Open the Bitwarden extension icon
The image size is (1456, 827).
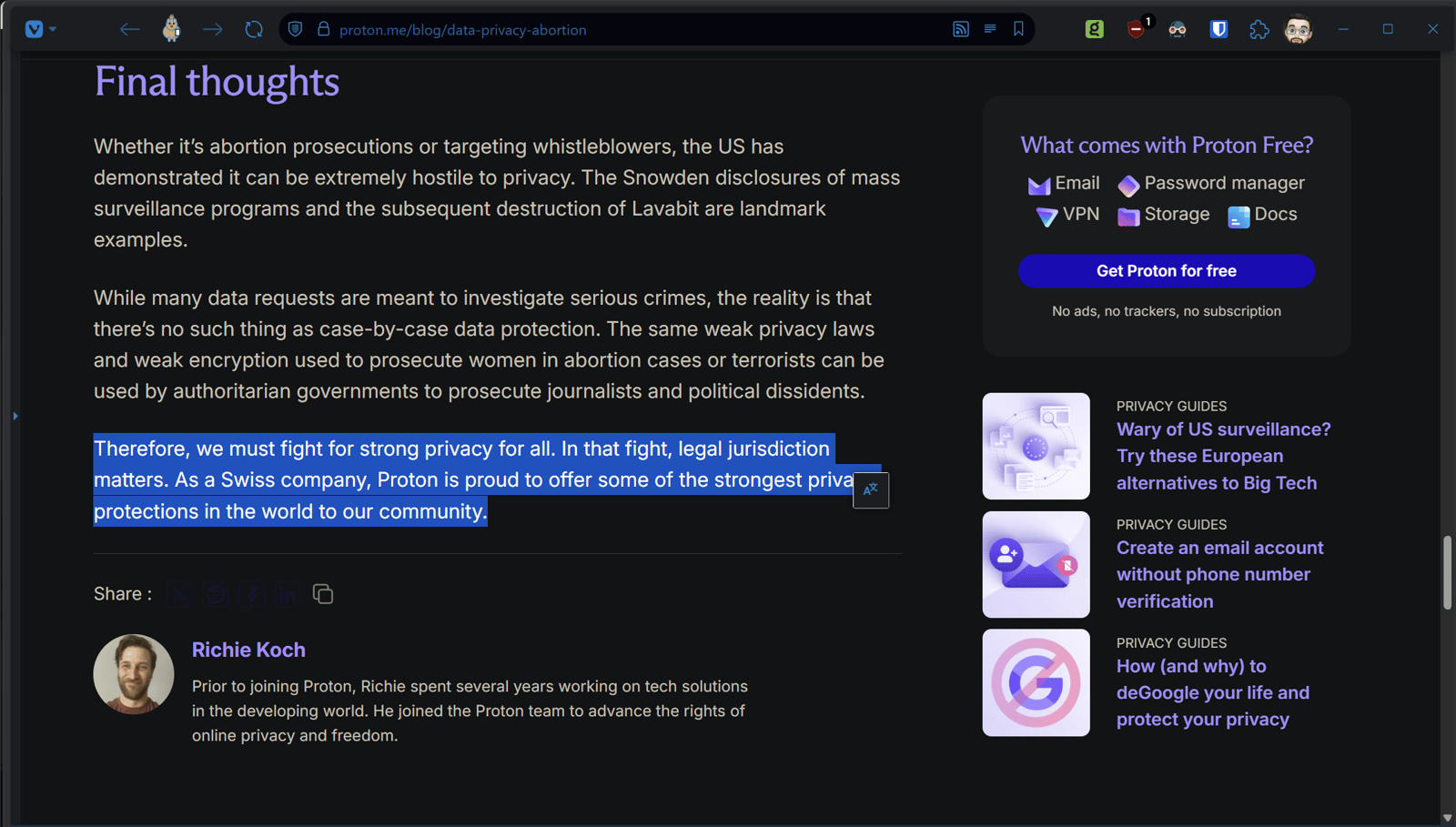pyautogui.click(x=1218, y=29)
